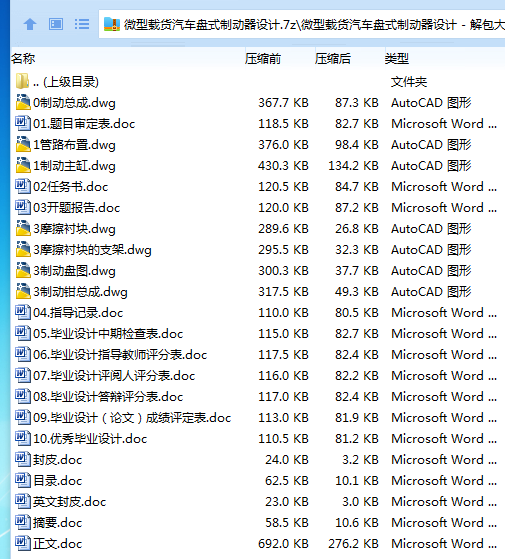
Task: Switch to the large icons view button
Action: pos(56,24)
